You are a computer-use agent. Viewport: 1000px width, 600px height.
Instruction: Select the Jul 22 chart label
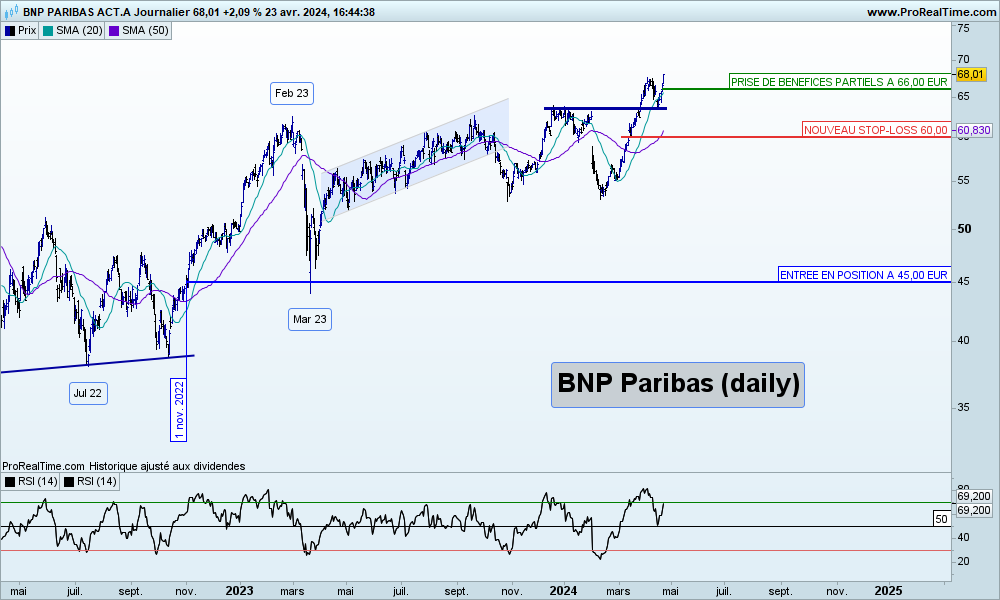pyautogui.click(x=87, y=393)
